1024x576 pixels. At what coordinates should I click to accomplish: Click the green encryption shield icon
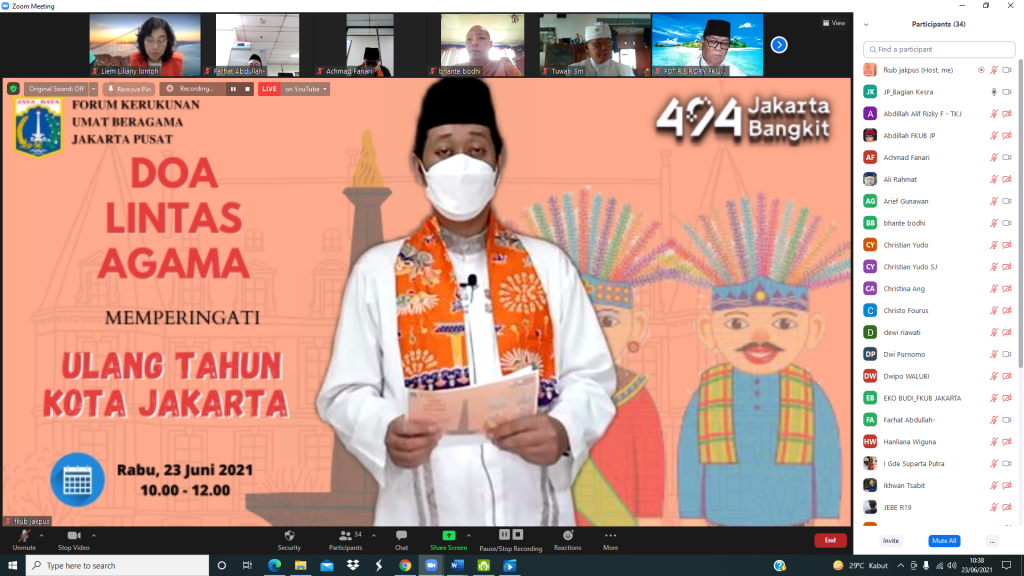point(13,89)
